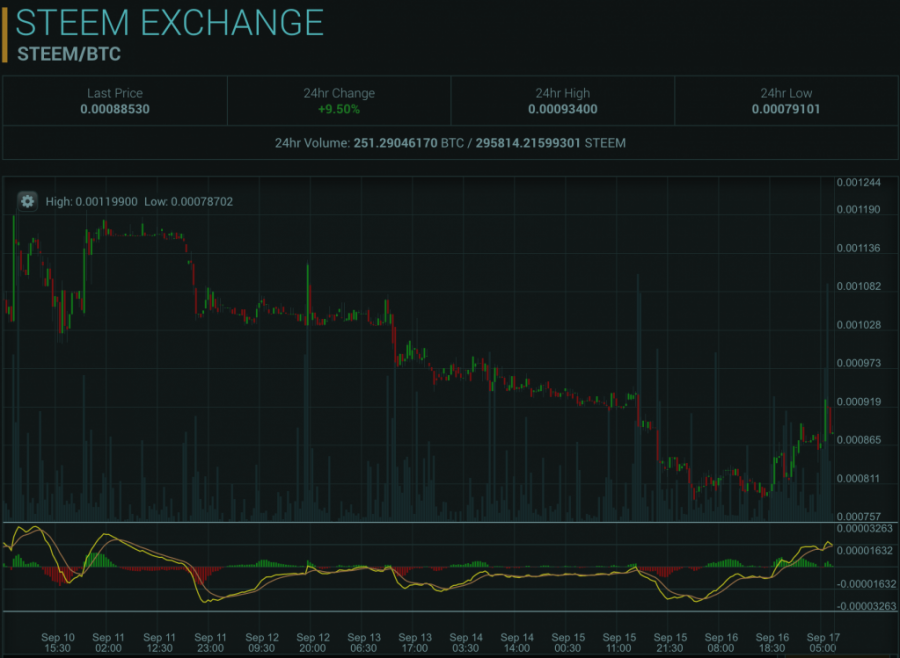Click the 0.001190 price axis label

click(858, 210)
